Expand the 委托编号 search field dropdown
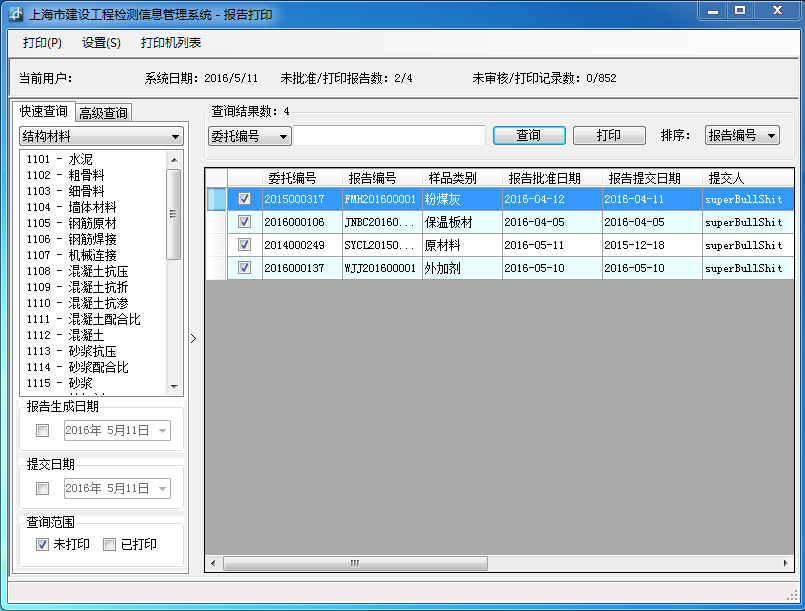 [x=283, y=136]
